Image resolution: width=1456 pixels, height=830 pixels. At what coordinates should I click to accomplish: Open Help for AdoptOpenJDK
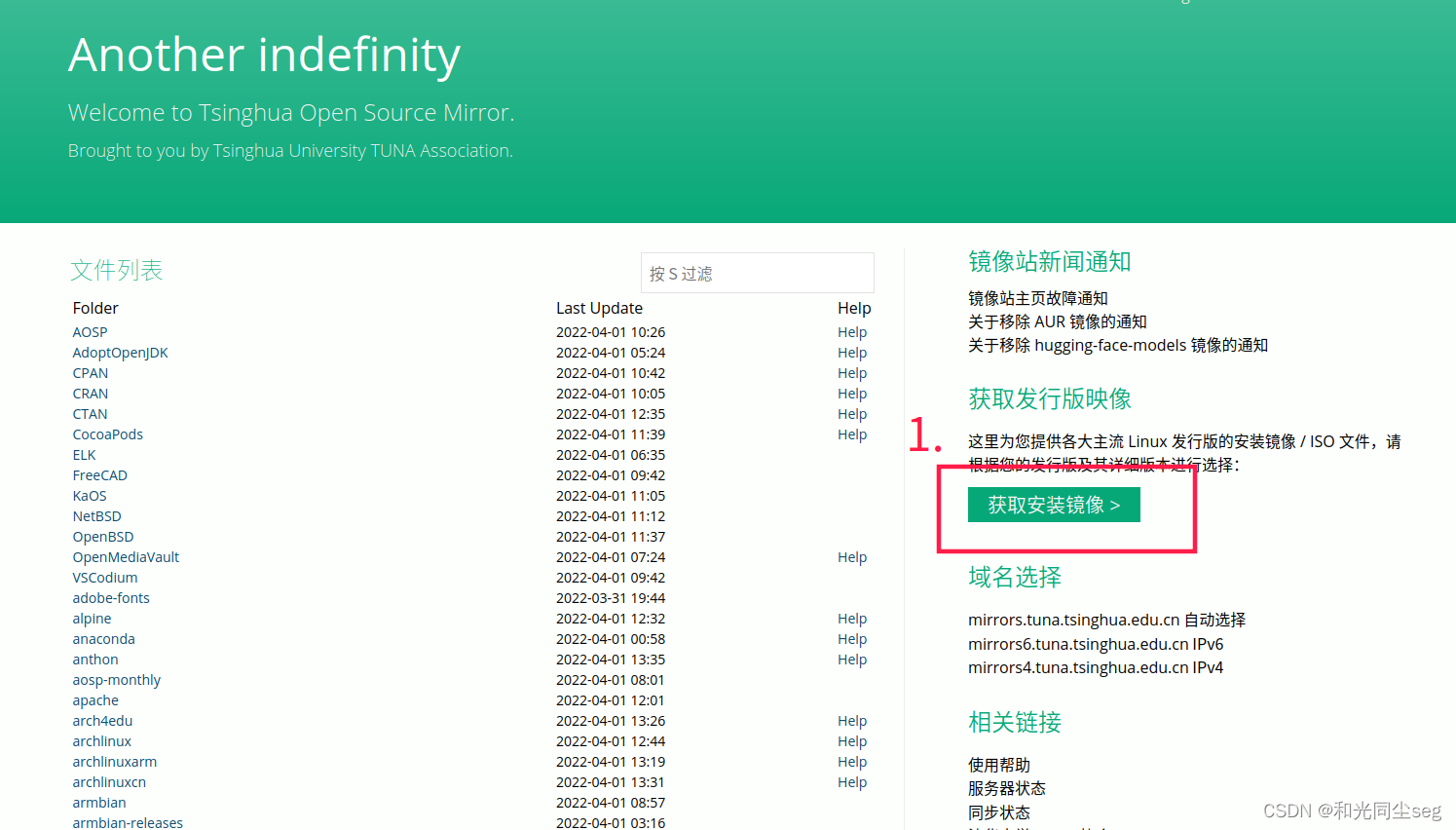[x=852, y=353]
